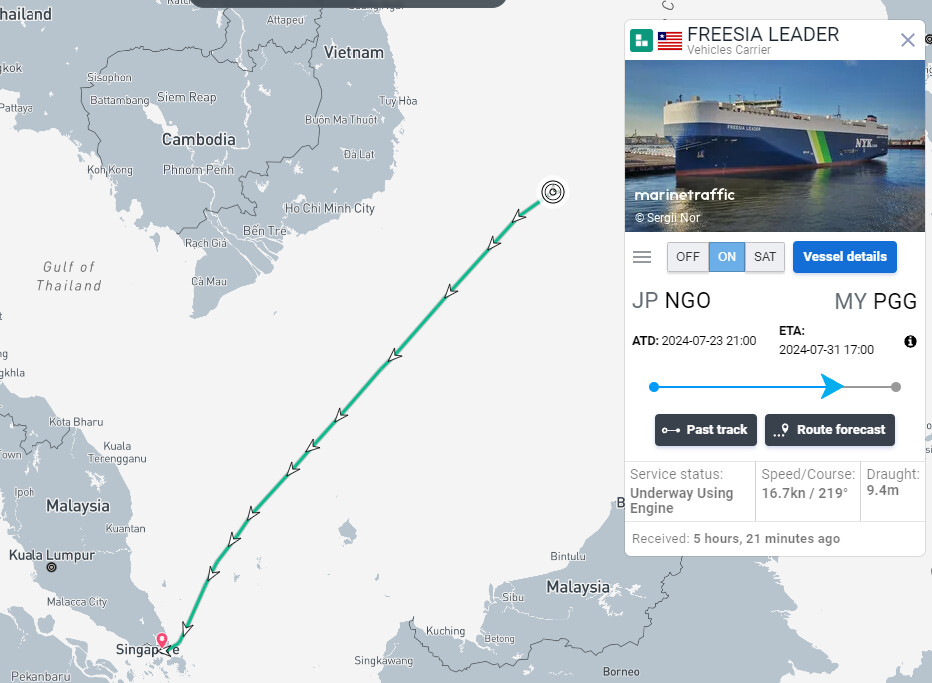Click the vessel position target marker
The height and width of the screenshot is (683, 932).
tap(553, 192)
